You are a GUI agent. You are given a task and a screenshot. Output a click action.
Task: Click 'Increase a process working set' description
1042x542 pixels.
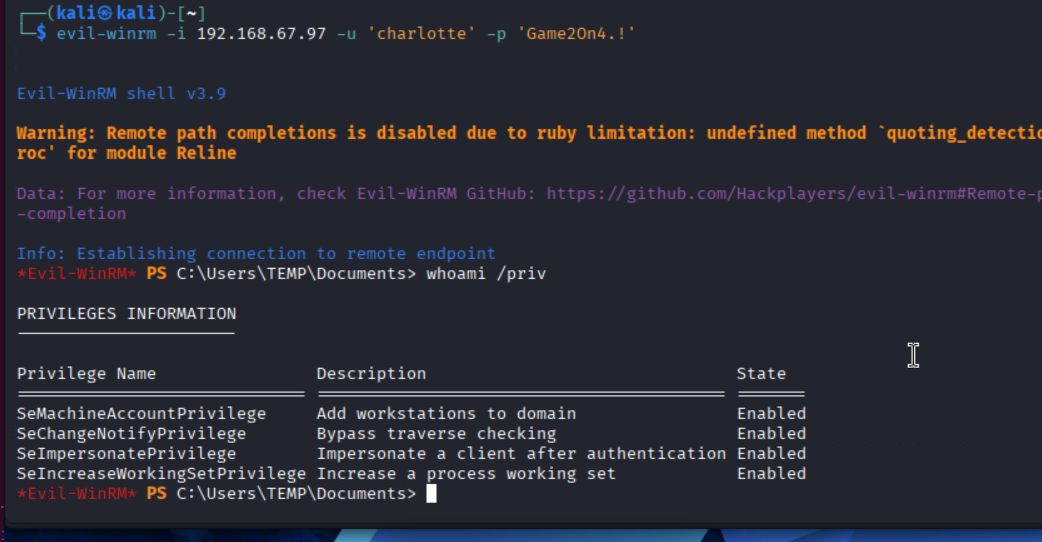[467, 474]
